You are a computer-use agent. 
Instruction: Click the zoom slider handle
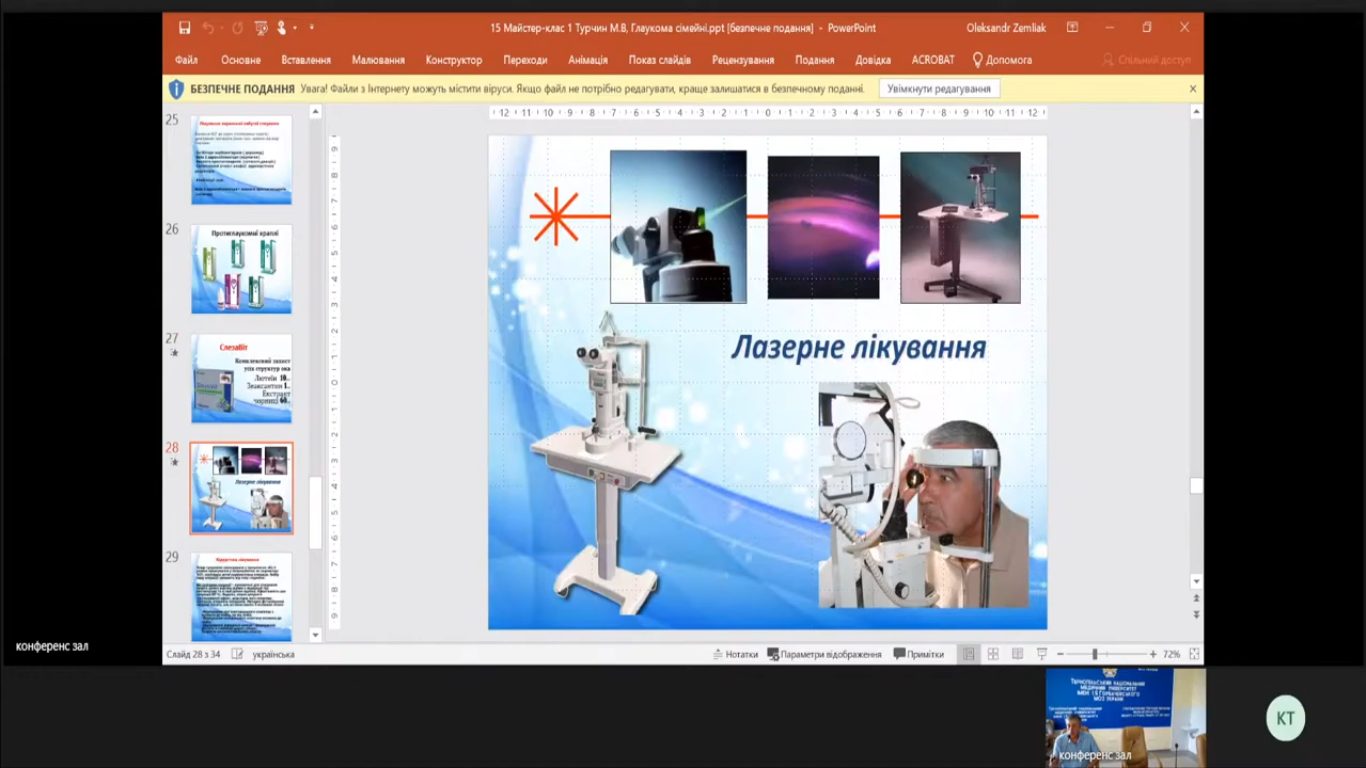coord(1094,654)
